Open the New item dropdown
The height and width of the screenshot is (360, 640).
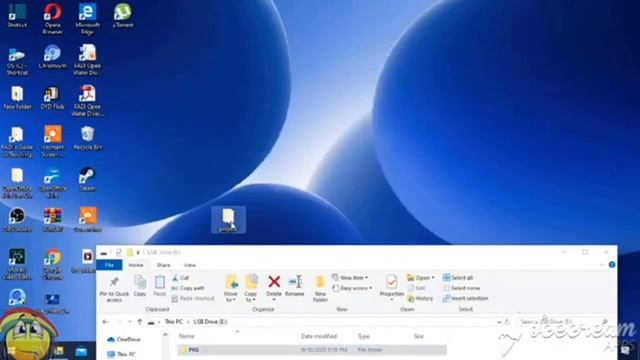pos(350,278)
